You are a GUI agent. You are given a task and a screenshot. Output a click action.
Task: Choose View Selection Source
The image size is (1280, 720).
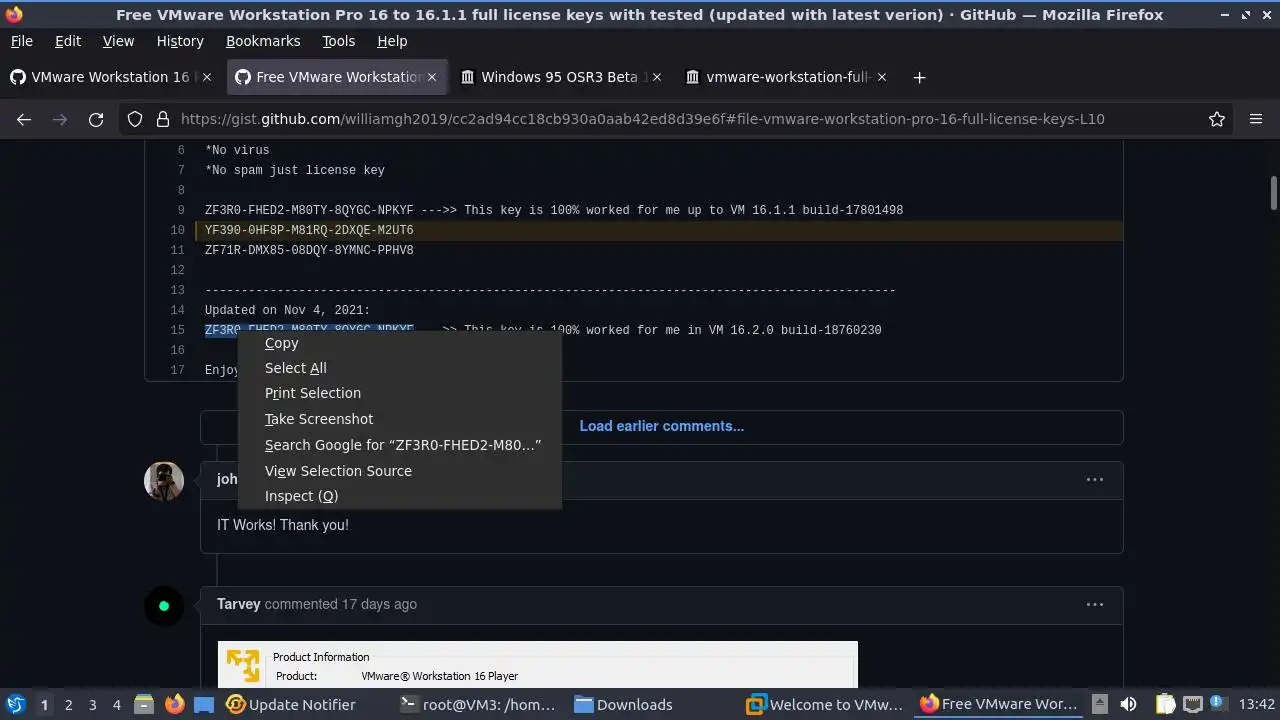[x=400, y=471]
